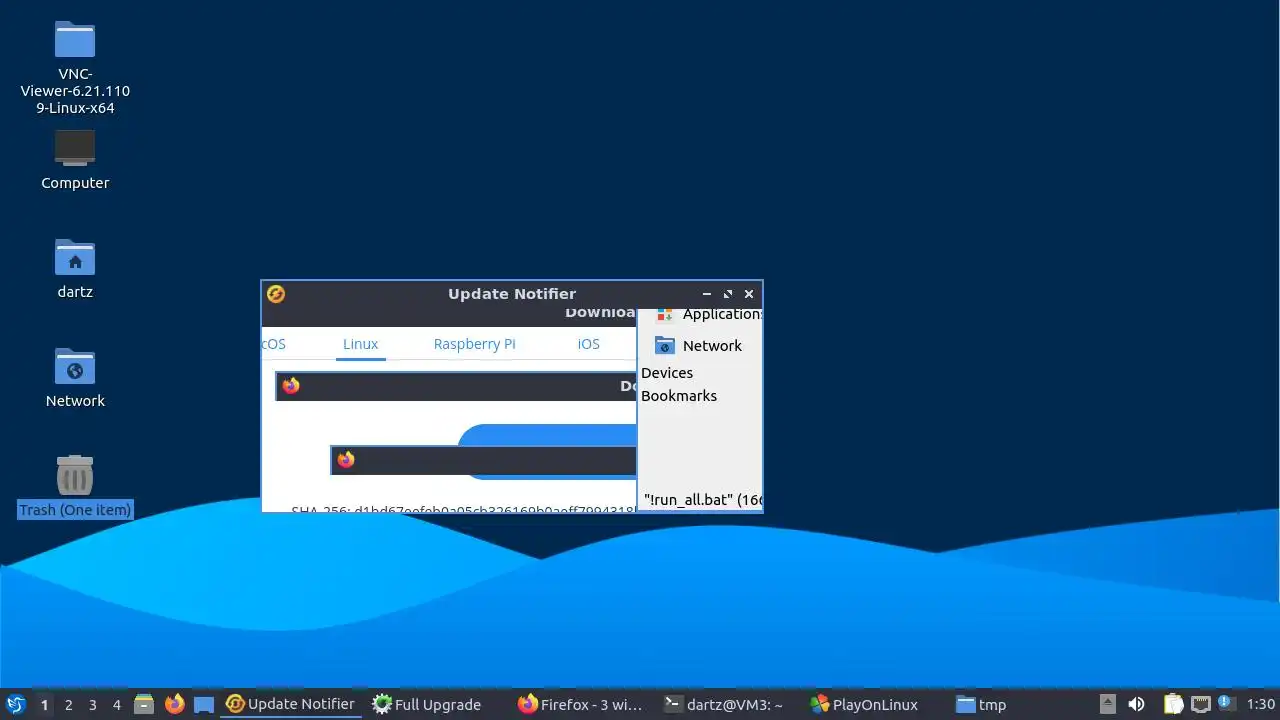Click the Firefox icon in the upper dark bar
Viewport: 1280px width, 720px height.
click(291, 386)
